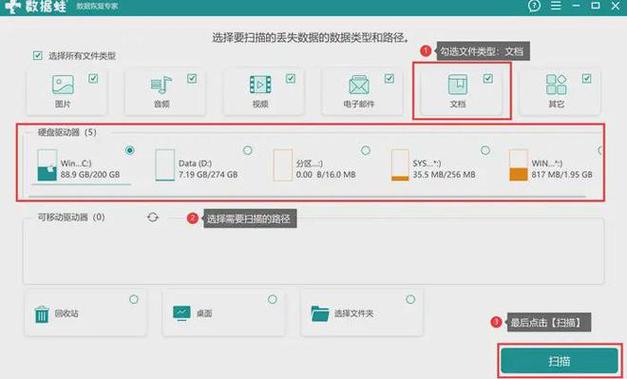Uncheck the 音频 checkbox
This screenshot has height=379, width=627.
192,78
